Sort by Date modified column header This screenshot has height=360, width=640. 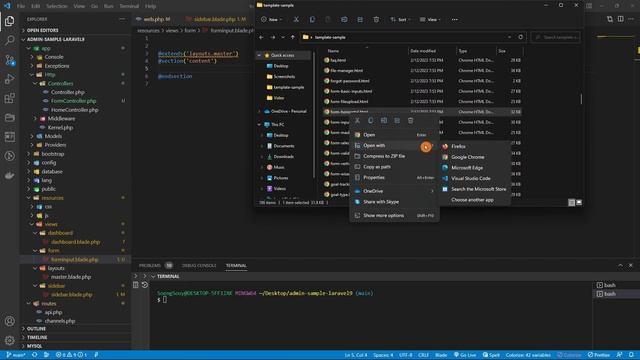point(423,51)
